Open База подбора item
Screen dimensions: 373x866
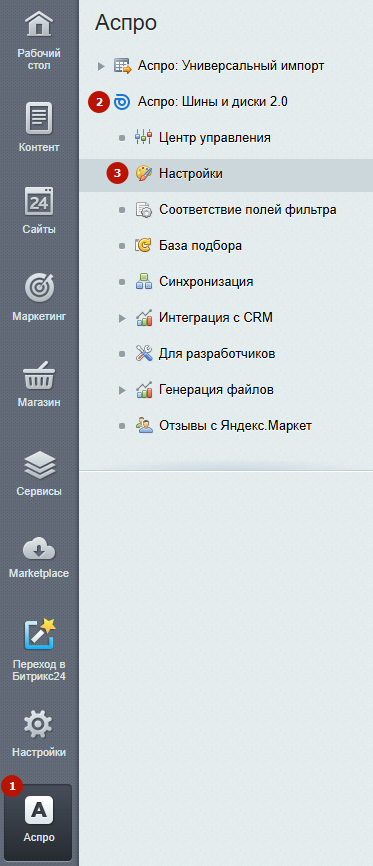click(201, 246)
